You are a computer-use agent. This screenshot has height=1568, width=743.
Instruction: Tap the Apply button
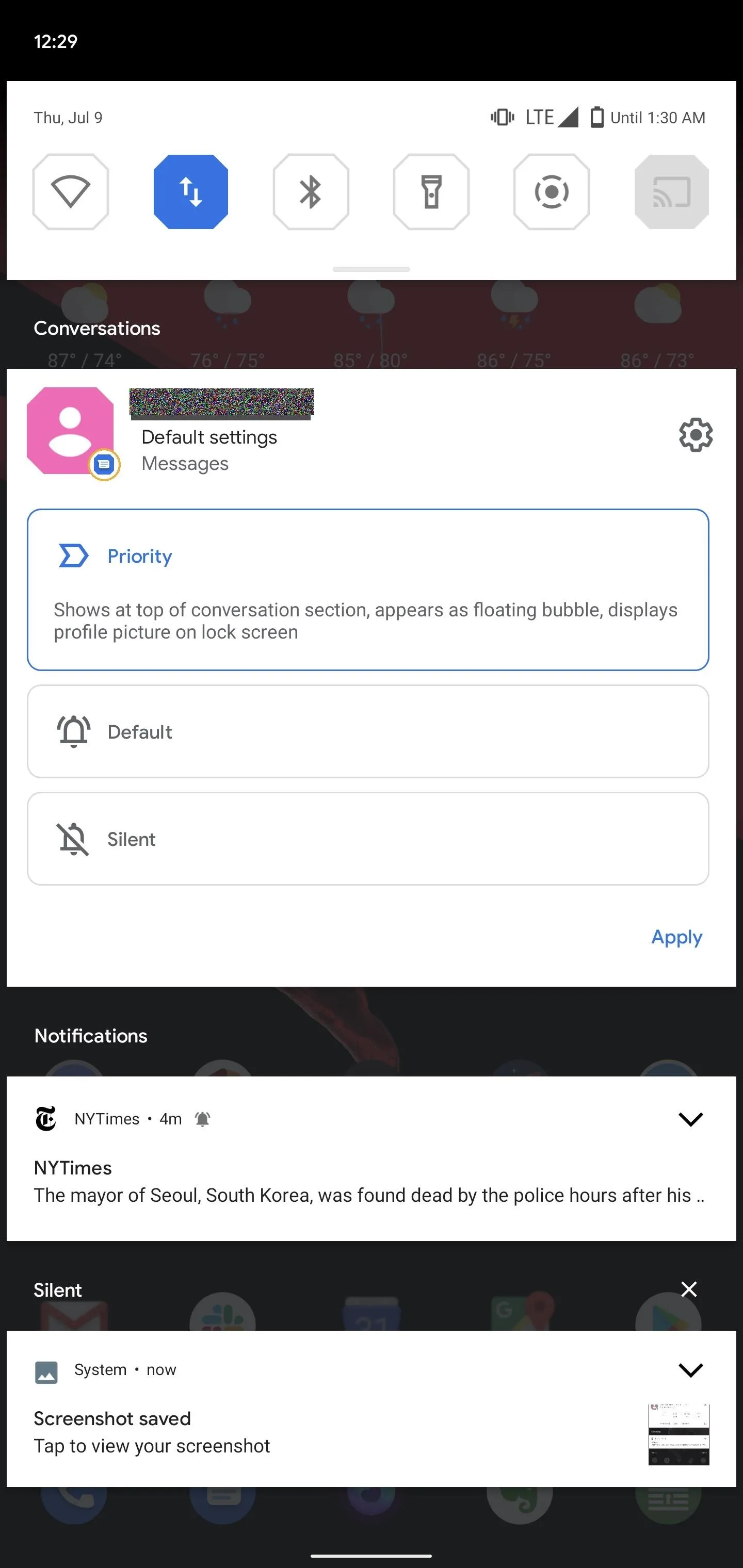pos(676,937)
